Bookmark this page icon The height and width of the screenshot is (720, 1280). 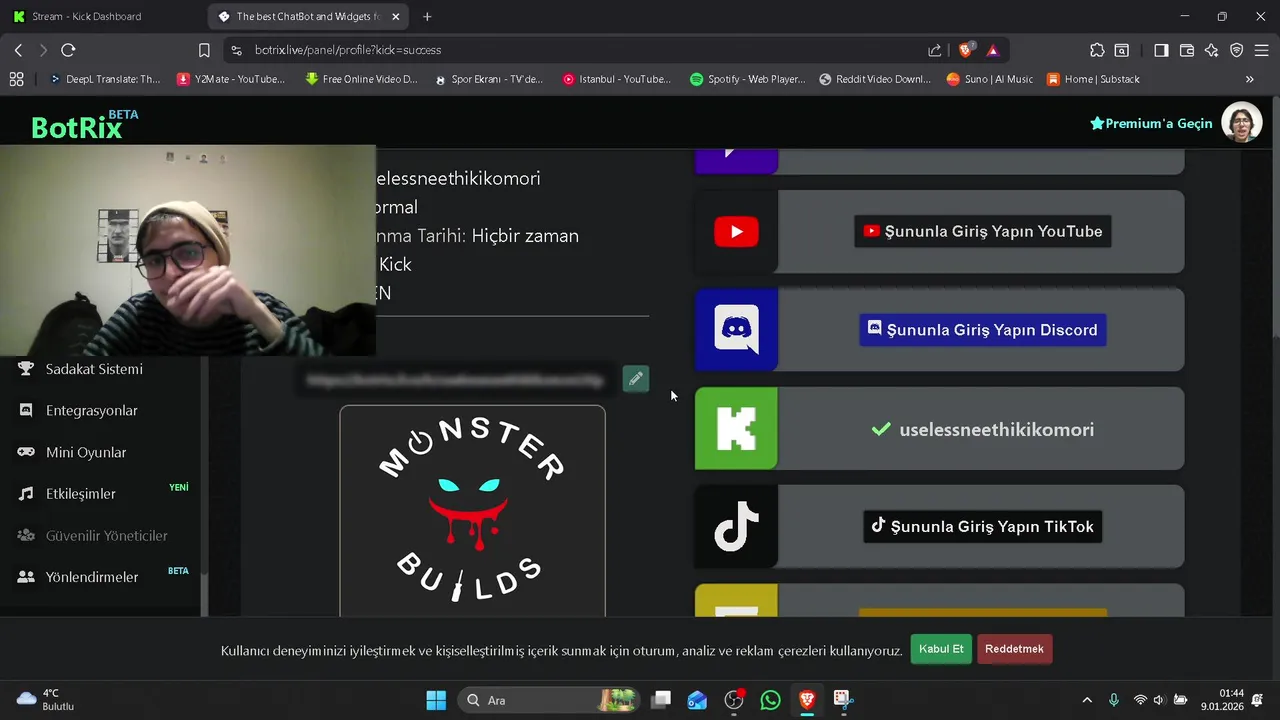pyautogui.click(x=204, y=50)
